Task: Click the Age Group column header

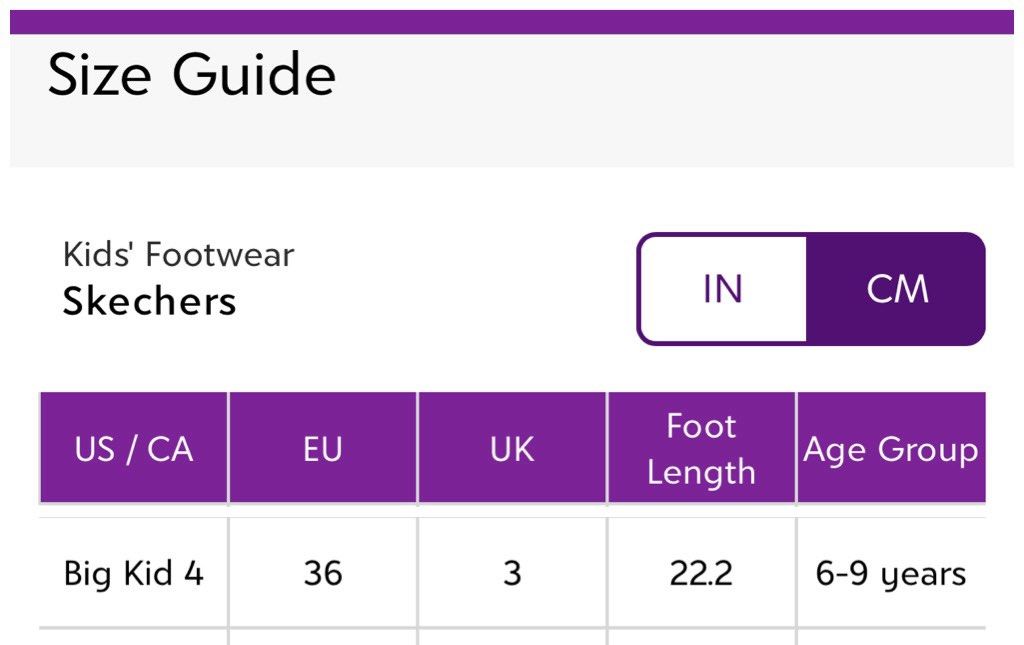Action: coord(891,448)
